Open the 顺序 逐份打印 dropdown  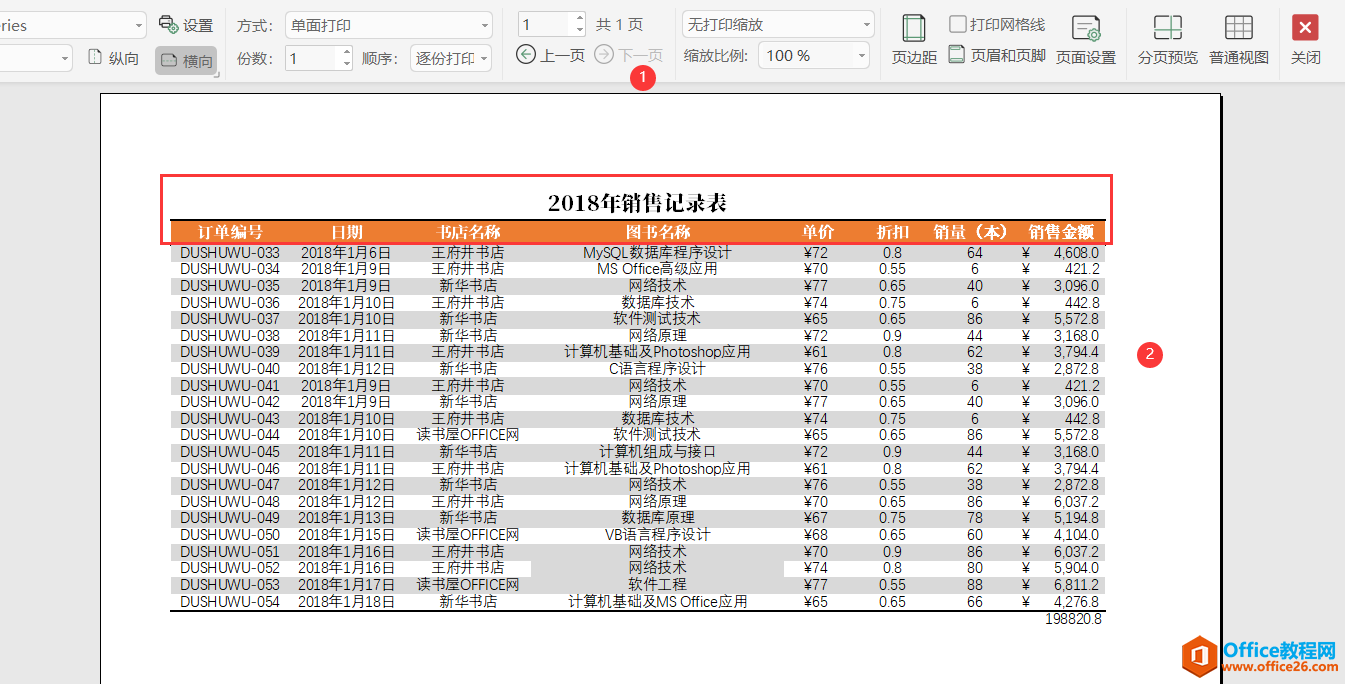[452, 59]
